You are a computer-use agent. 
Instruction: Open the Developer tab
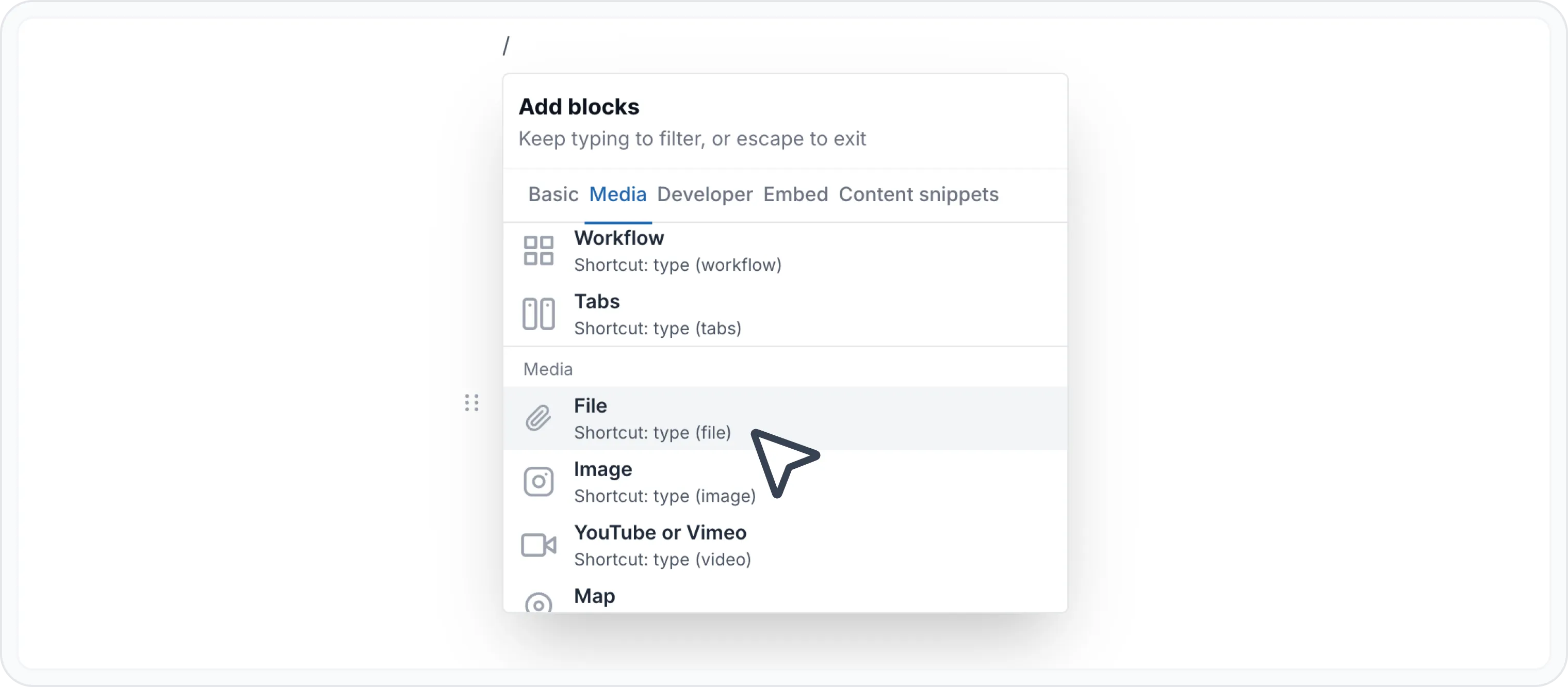point(704,194)
